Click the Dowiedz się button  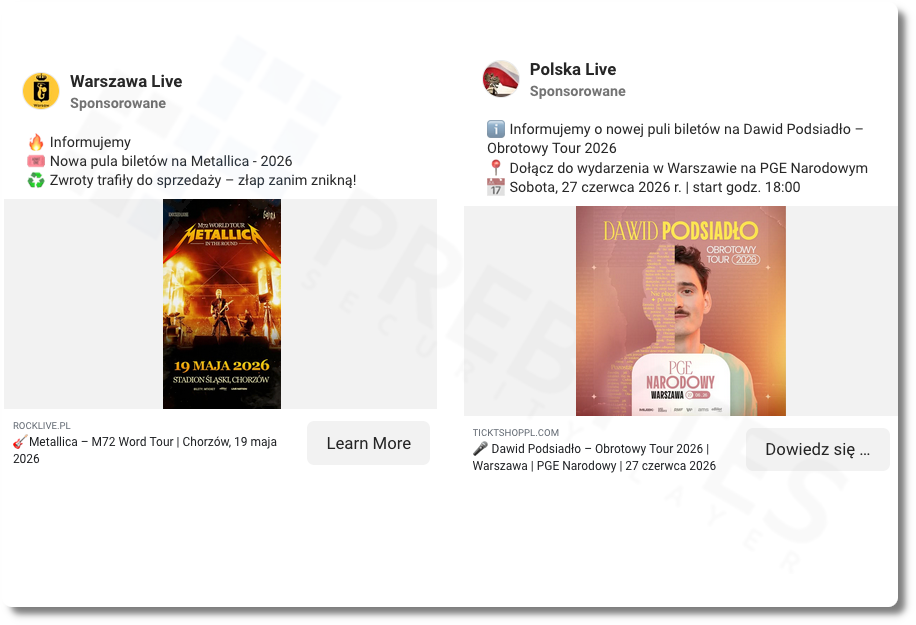pyautogui.click(x=818, y=450)
